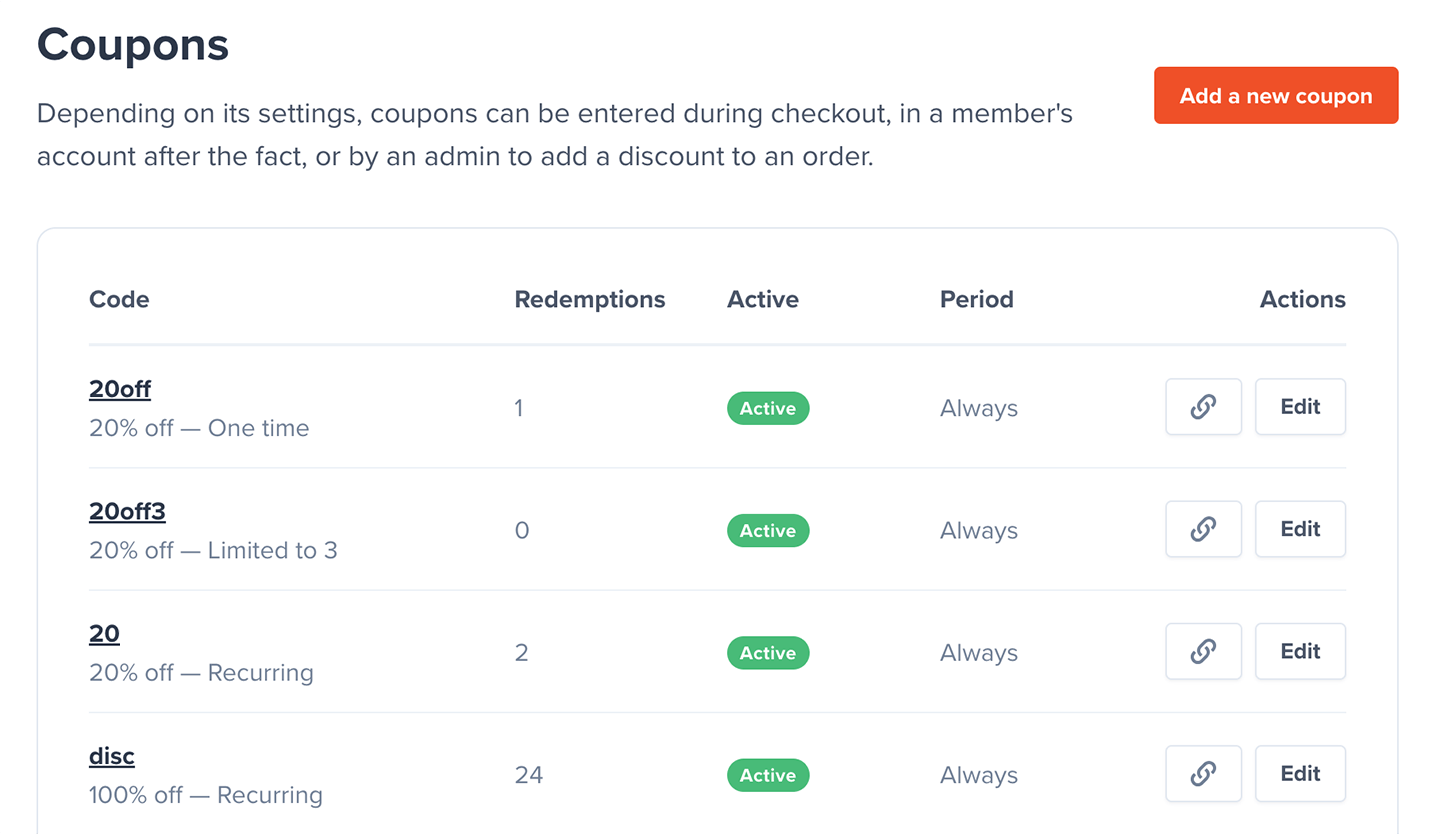Open coupon code 20 link
1440x834 pixels.
(x=104, y=634)
